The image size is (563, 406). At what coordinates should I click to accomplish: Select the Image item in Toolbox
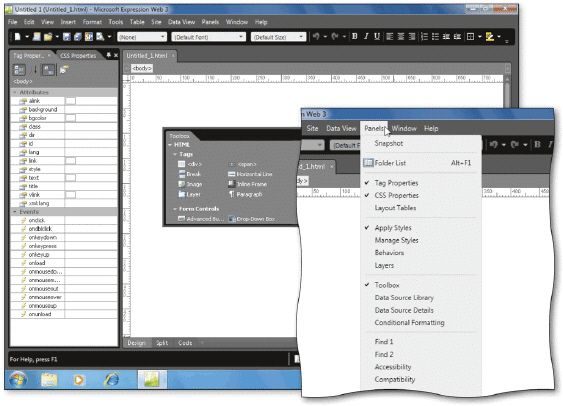[x=190, y=184]
